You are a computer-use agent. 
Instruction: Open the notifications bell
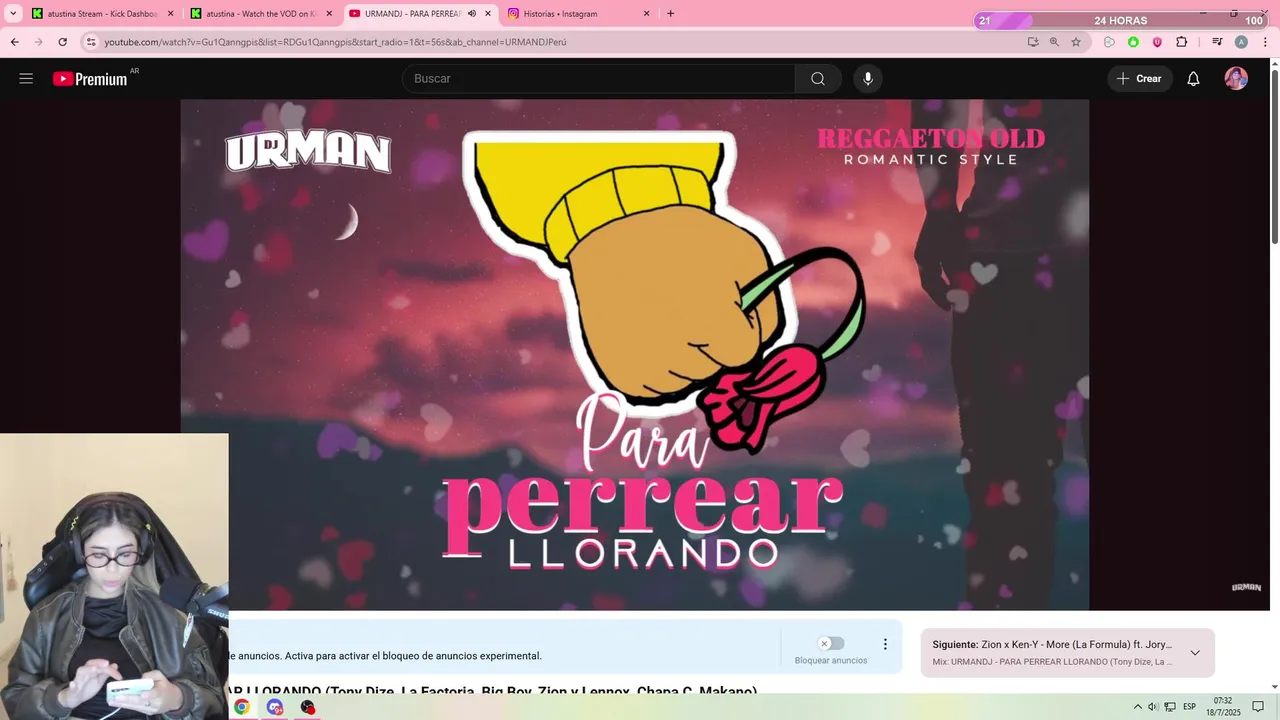(x=1193, y=79)
